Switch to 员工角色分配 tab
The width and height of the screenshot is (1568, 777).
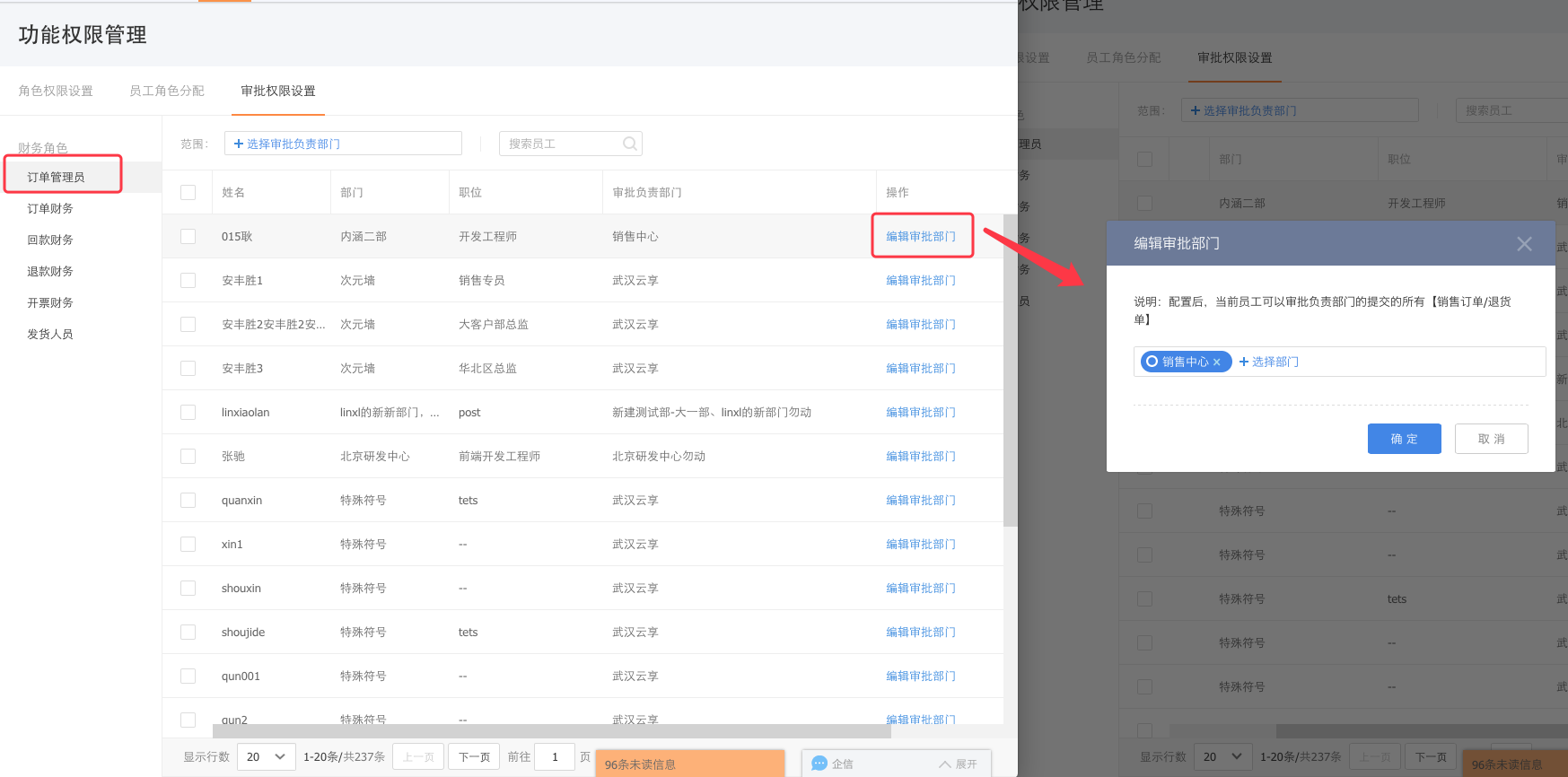pos(167,91)
